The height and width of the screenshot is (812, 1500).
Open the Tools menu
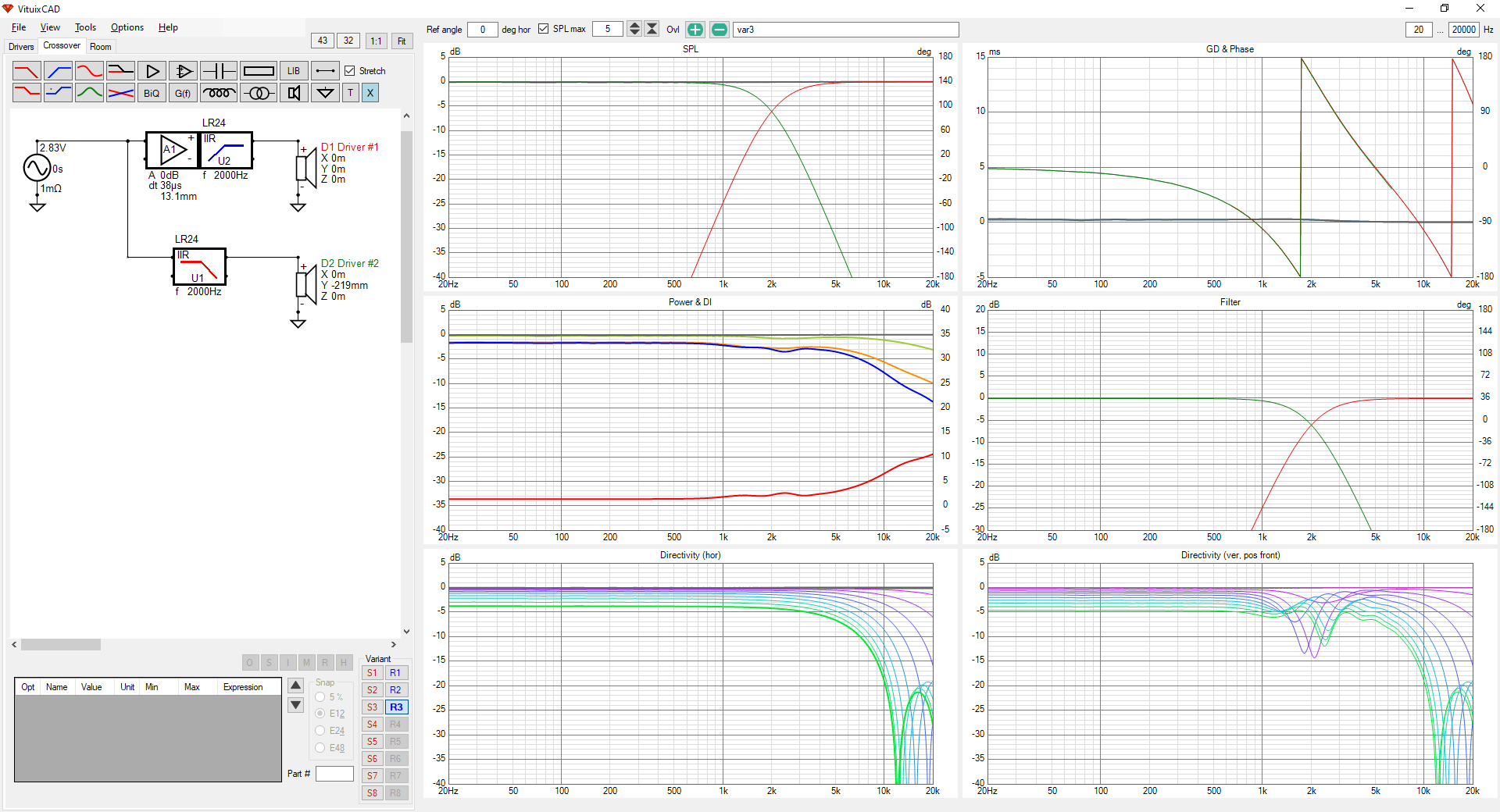pos(85,27)
